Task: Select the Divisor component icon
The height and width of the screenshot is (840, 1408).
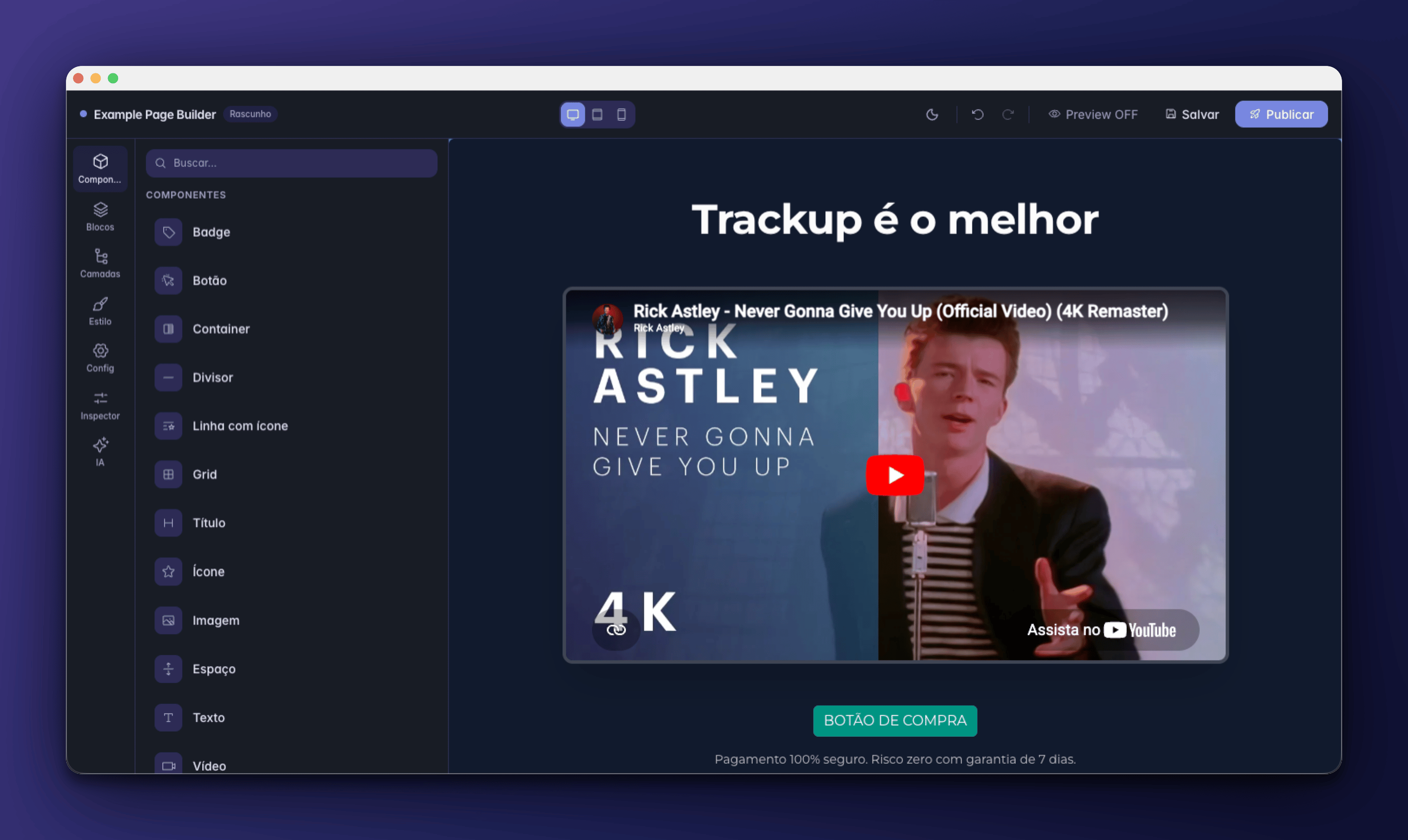Action: 168,378
